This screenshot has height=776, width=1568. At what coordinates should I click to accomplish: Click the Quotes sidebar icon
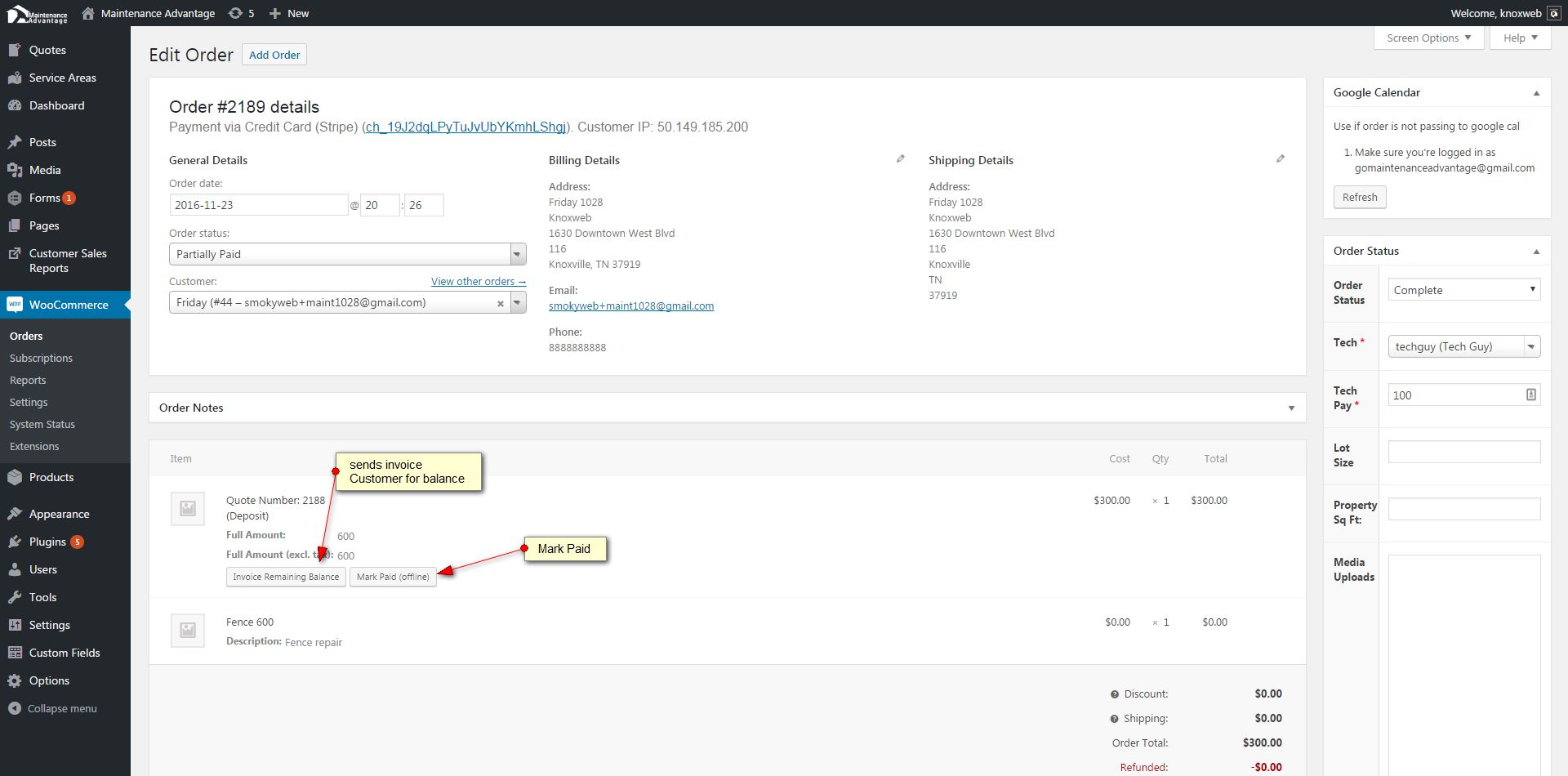(15, 50)
